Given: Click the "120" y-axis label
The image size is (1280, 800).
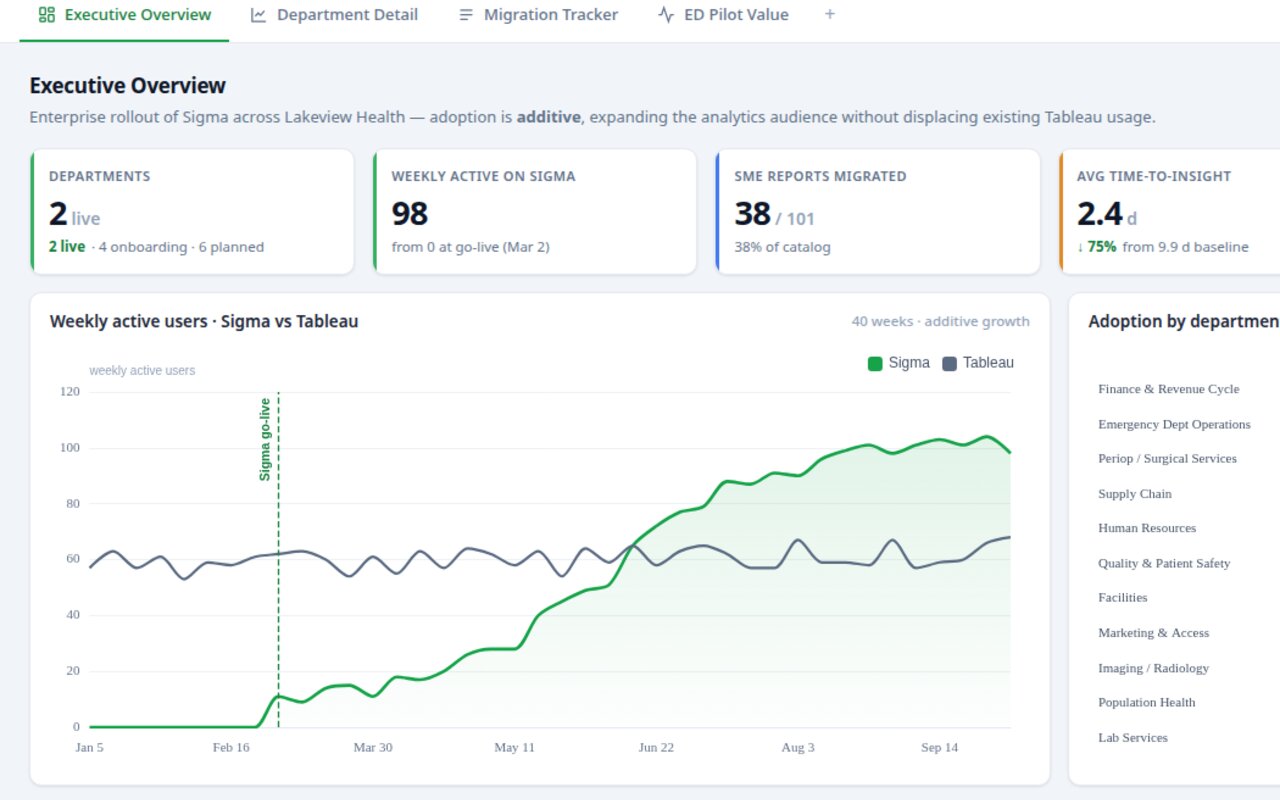Looking at the screenshot, I should 70,391.
